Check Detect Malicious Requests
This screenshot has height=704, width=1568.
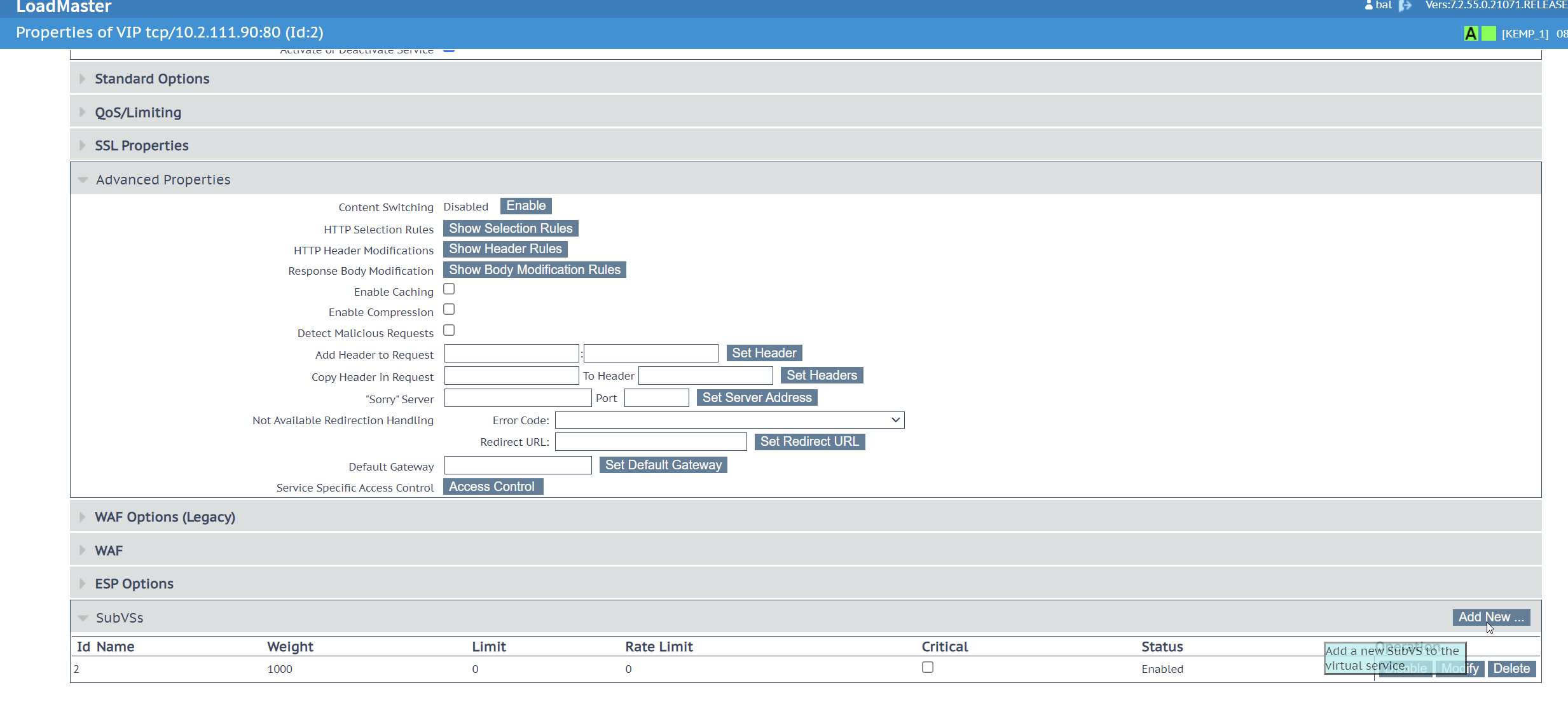pos(449,331)
